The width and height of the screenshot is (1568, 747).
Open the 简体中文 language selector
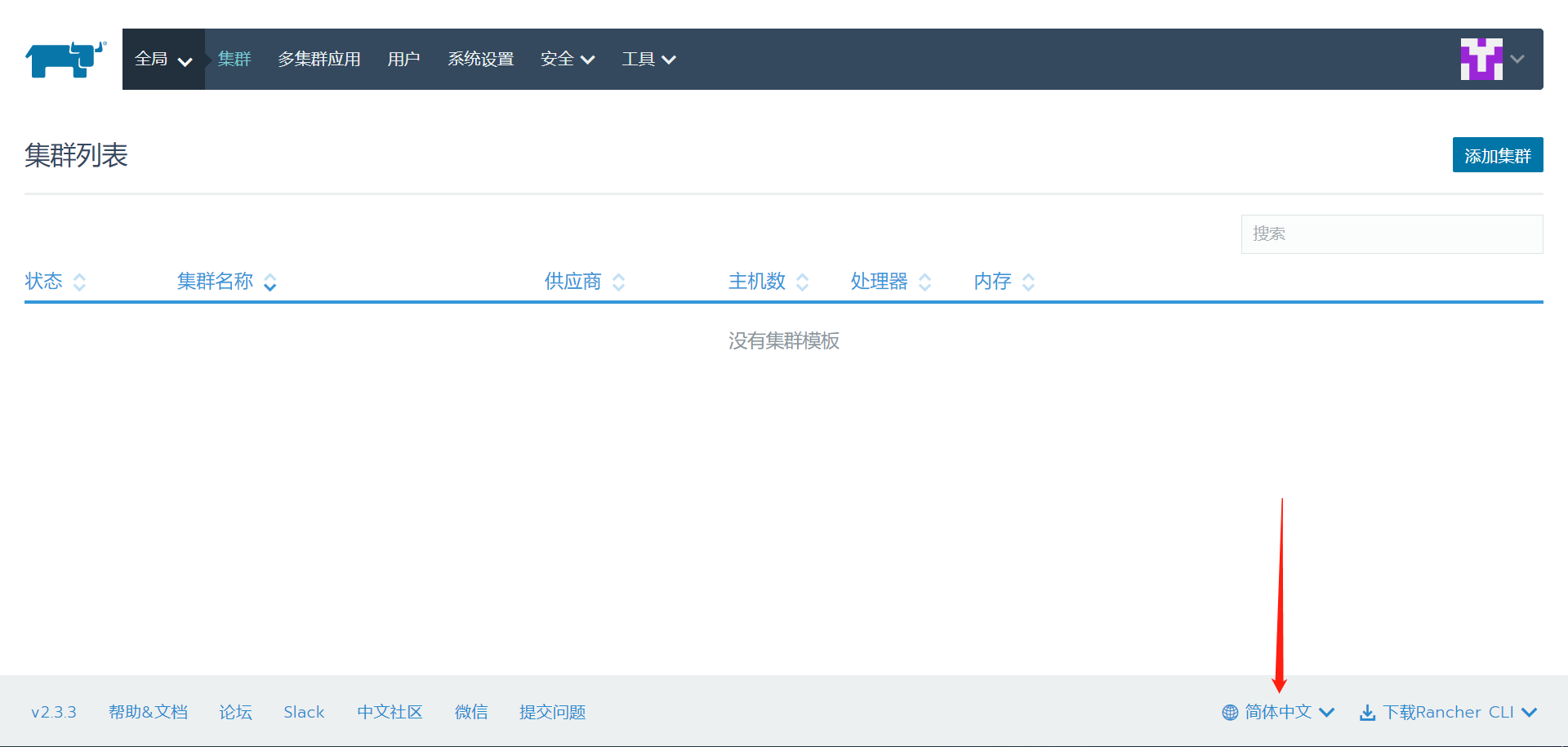pos(1278,712)
